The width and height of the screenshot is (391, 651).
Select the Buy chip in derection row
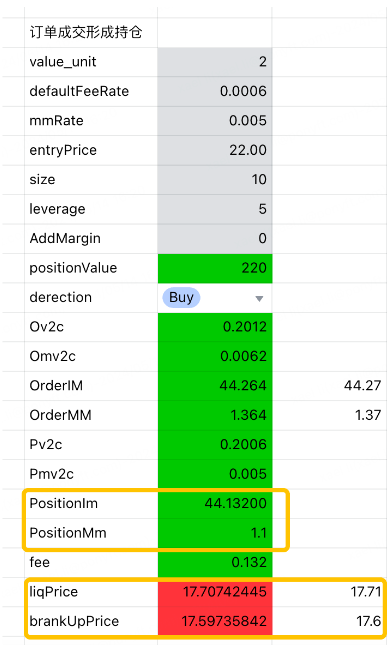(x=181, y=298)
